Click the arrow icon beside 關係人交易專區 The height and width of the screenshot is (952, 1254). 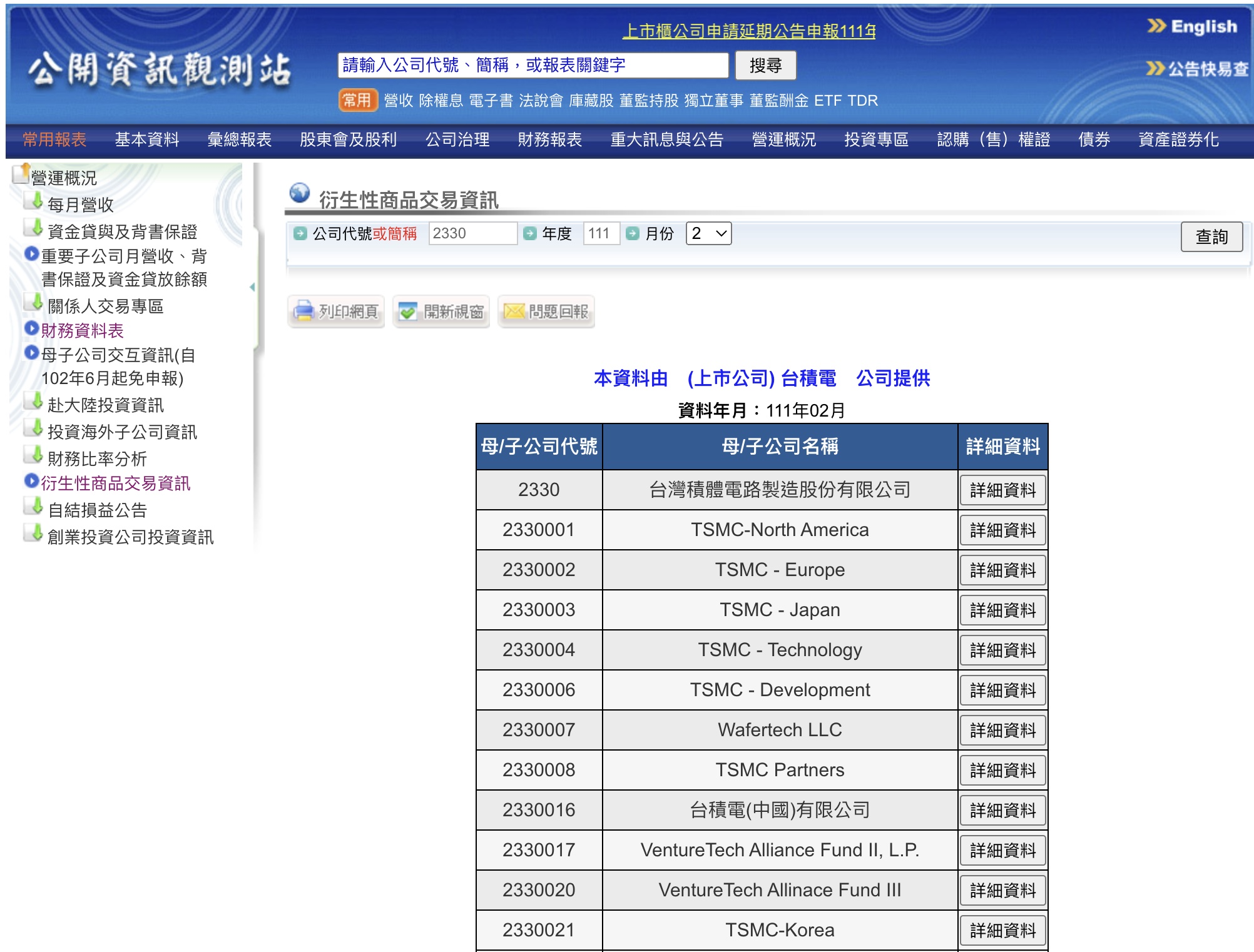pos(33,302)
